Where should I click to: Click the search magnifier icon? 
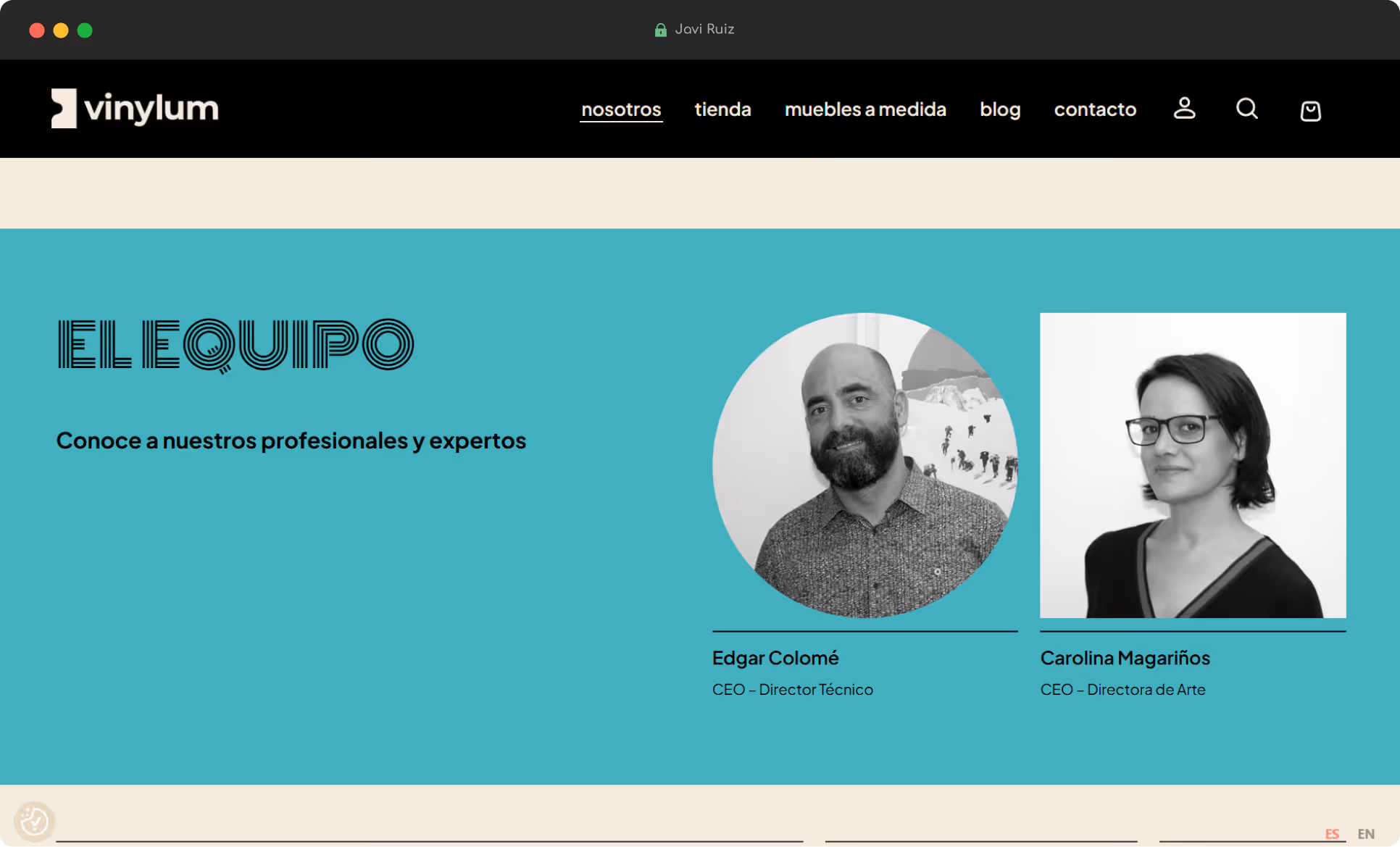[x=1247, y=109]
